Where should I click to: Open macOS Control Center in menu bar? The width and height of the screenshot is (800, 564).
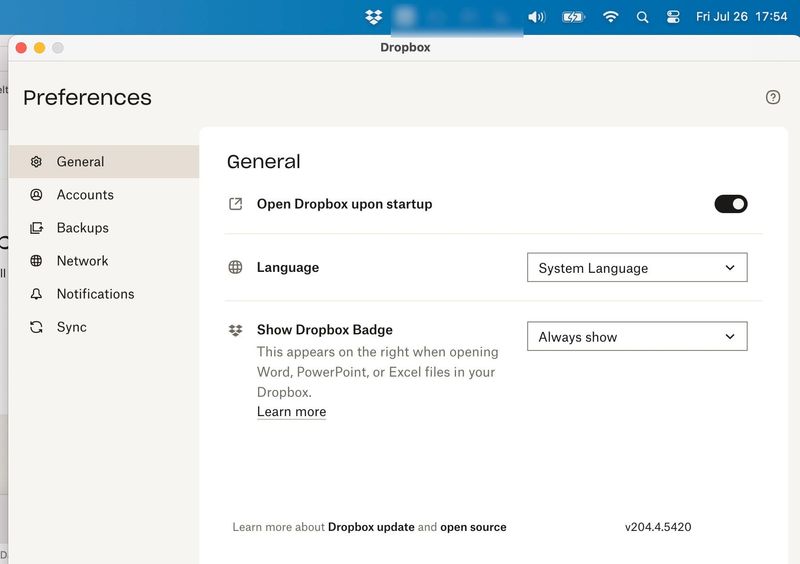[x=672, y=17]
